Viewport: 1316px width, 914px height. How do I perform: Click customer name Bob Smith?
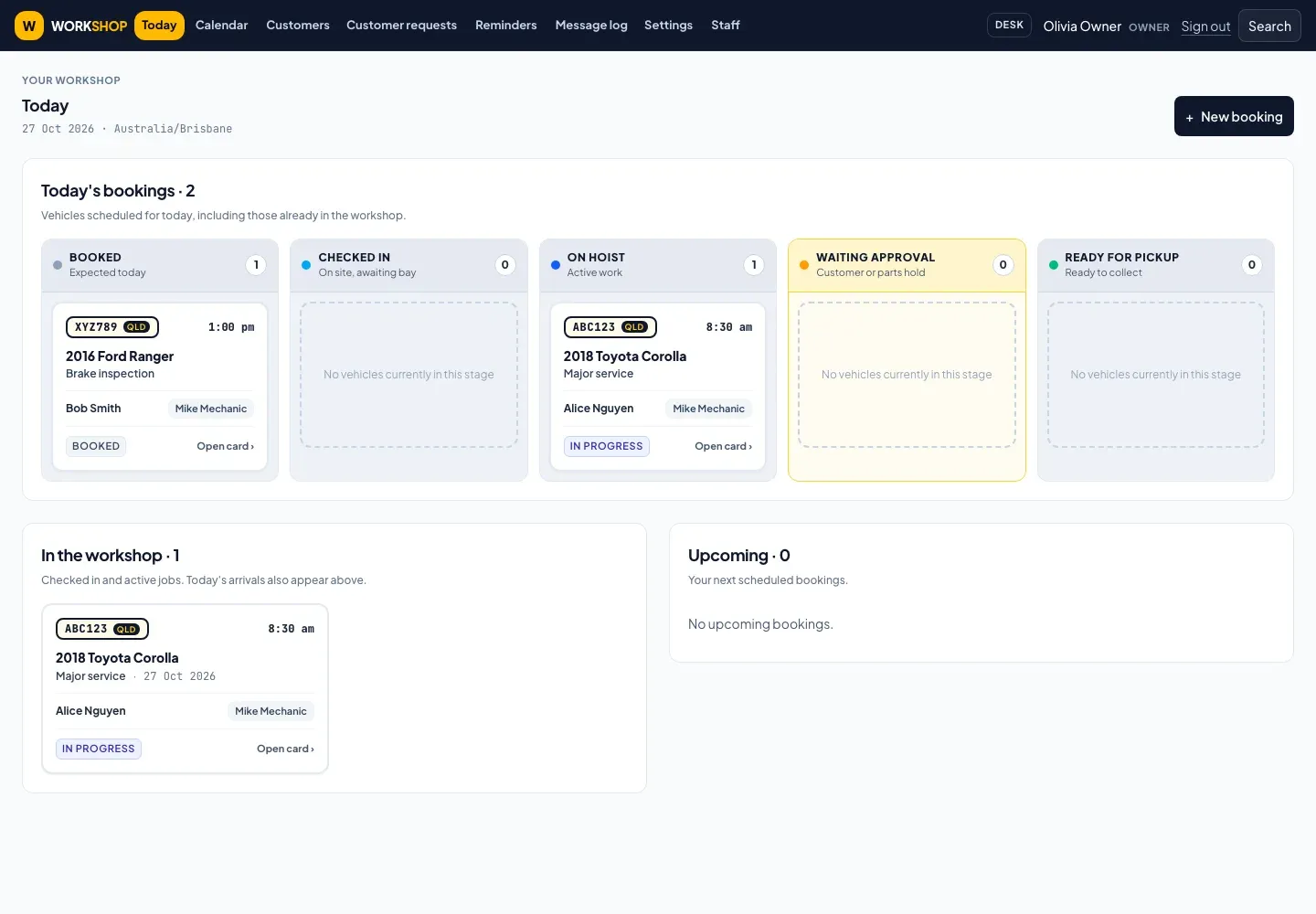[x=93, y=409]
